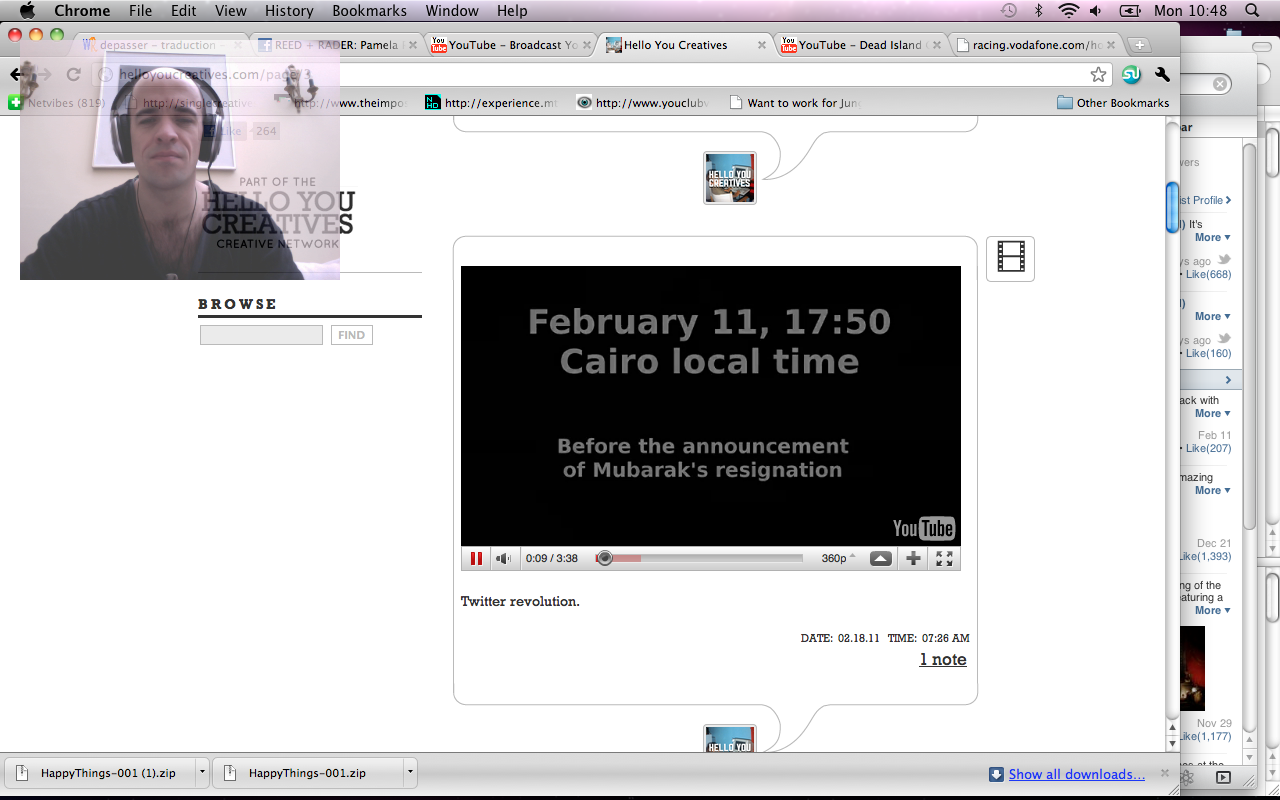Pause the YouTube video
This screenshot has width=1280, height=800.
click(x=476, y=558)
